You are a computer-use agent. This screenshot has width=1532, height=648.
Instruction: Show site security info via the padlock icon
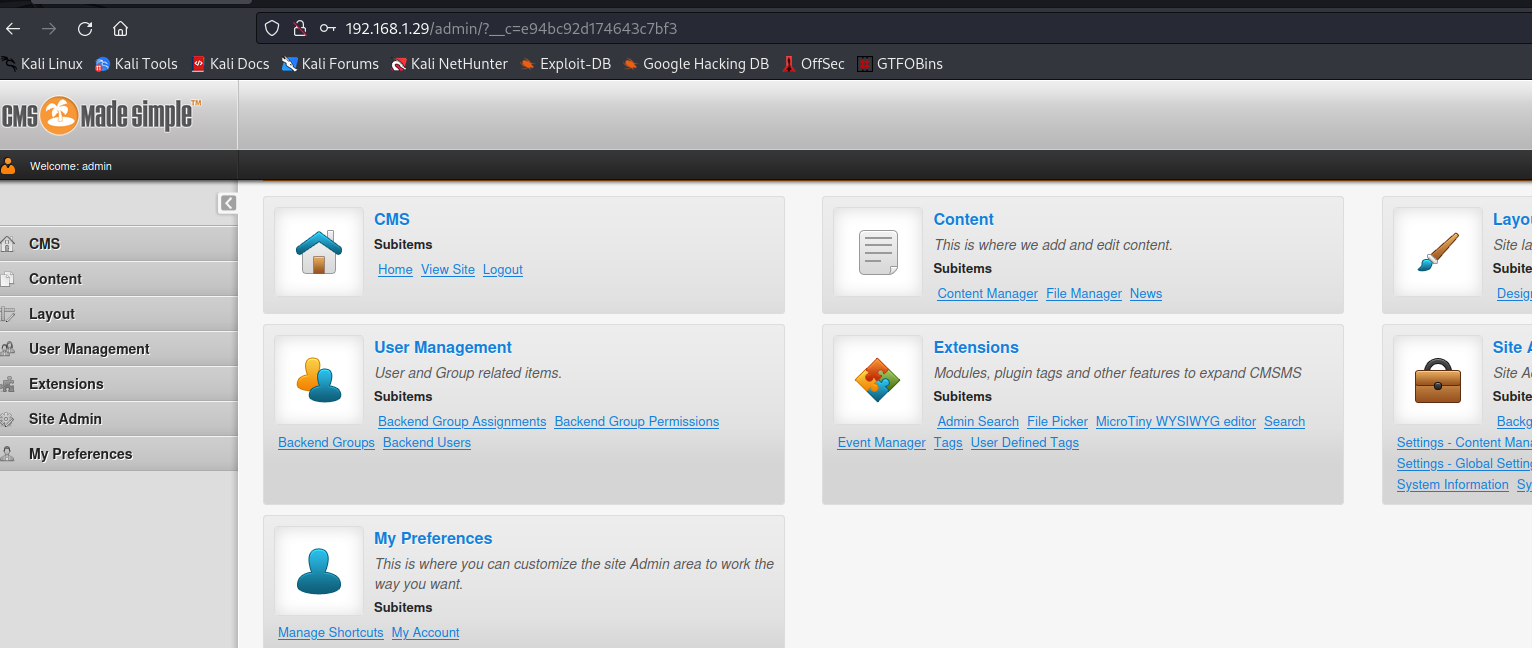coord(298,29)
